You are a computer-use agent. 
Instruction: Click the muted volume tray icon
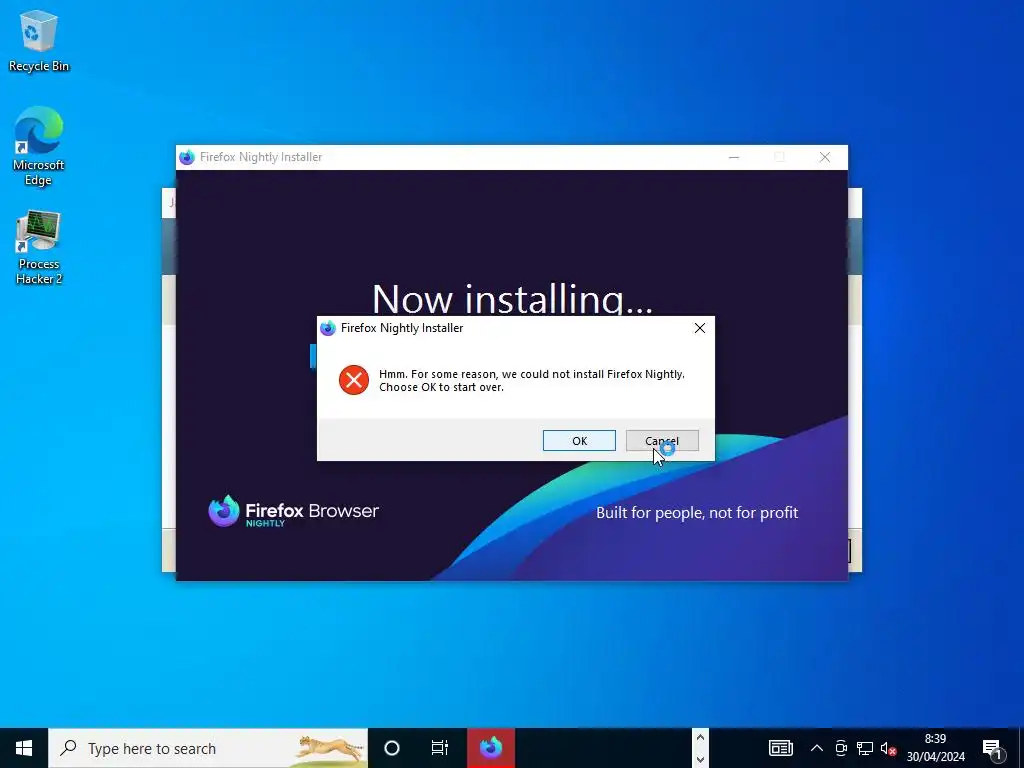click(x=888, y=748)
